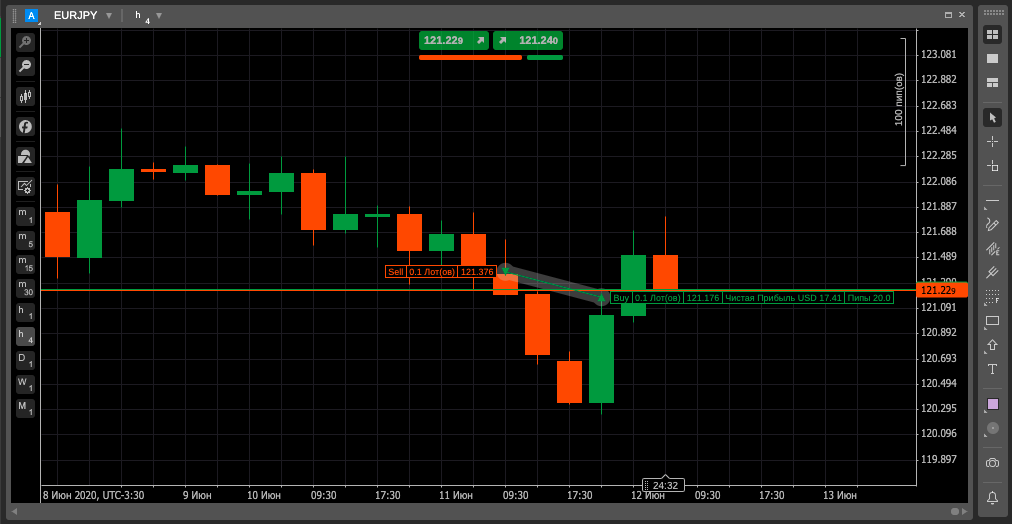Image resolution: width=1012 pixels, height=524 pixels.
Task: Click the buy price button 121.240
Action: tap(528, 41)
